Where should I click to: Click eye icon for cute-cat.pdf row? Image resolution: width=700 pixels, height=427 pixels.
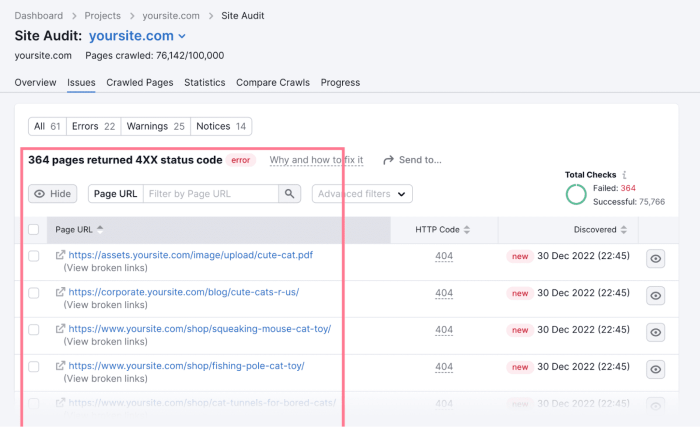[655, 258]
